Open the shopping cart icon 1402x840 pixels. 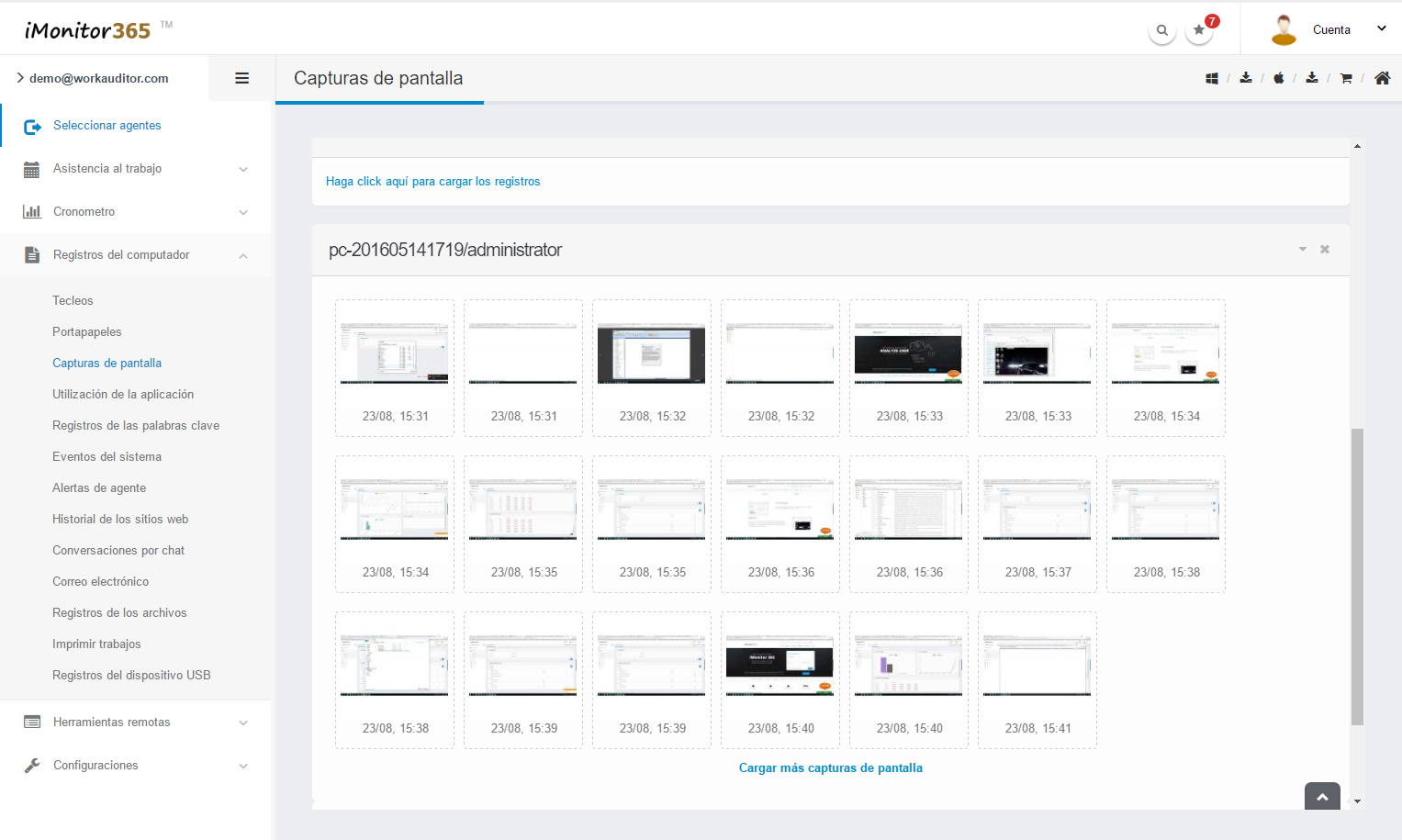1346,79
